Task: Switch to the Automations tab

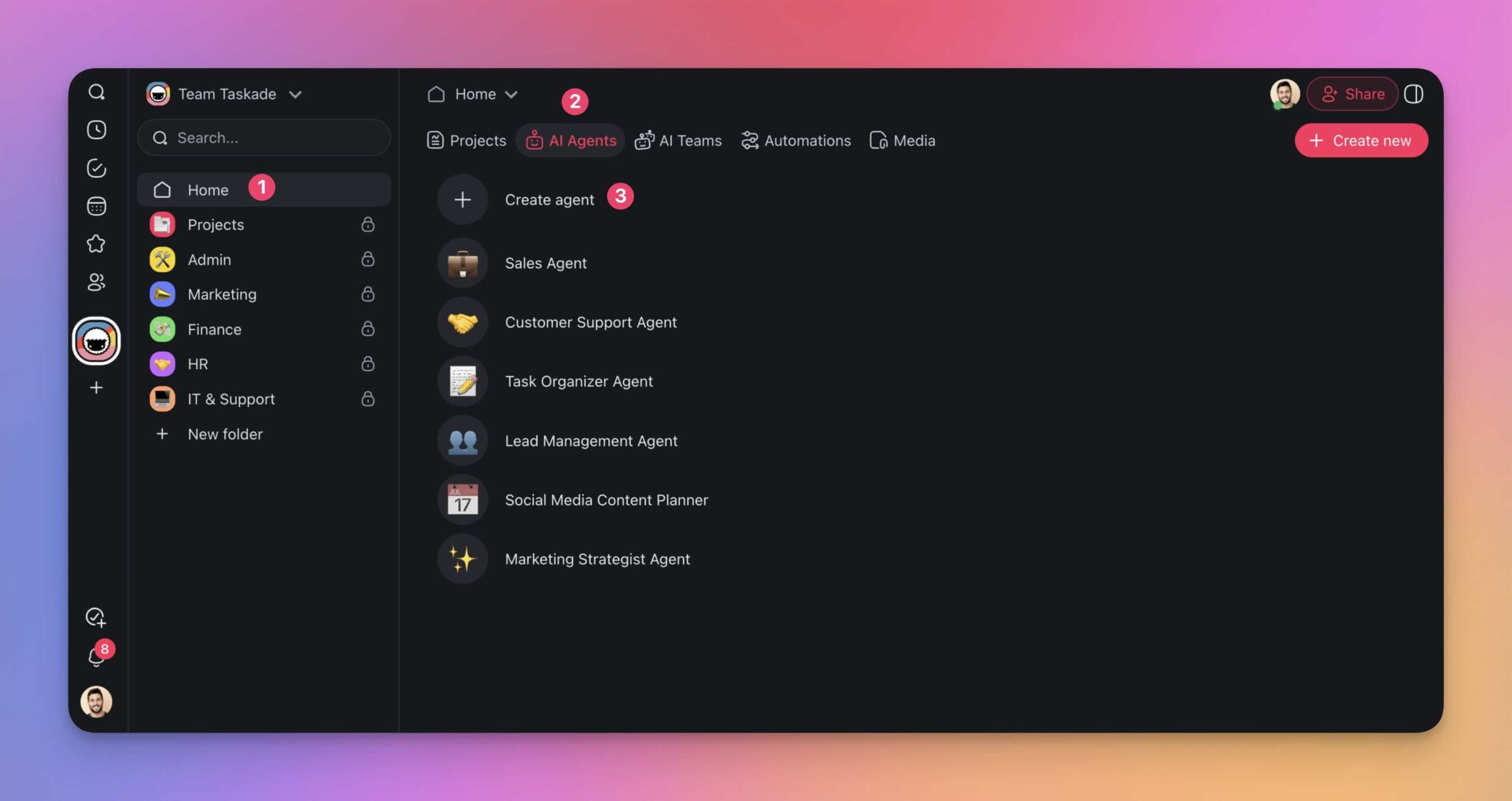Action: point(796,140)
